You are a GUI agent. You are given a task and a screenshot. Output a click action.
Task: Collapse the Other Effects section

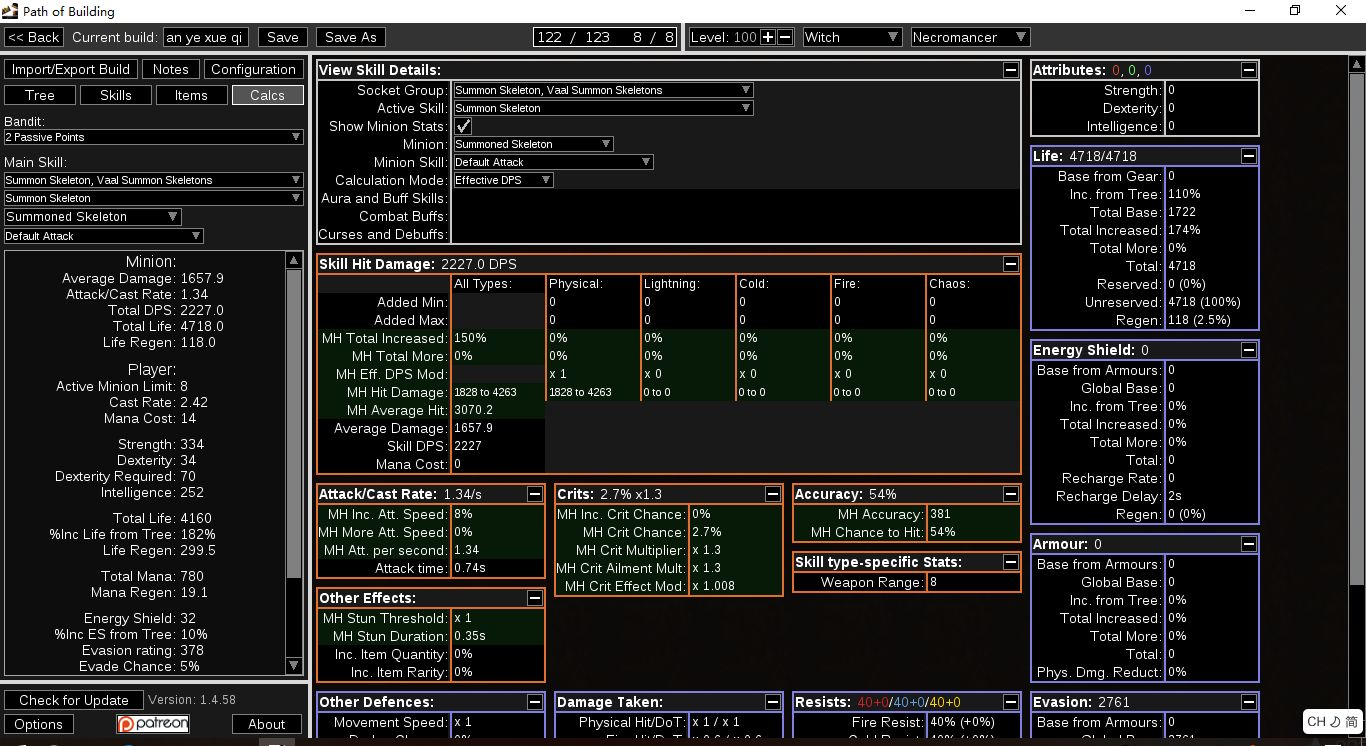(535, 598)
